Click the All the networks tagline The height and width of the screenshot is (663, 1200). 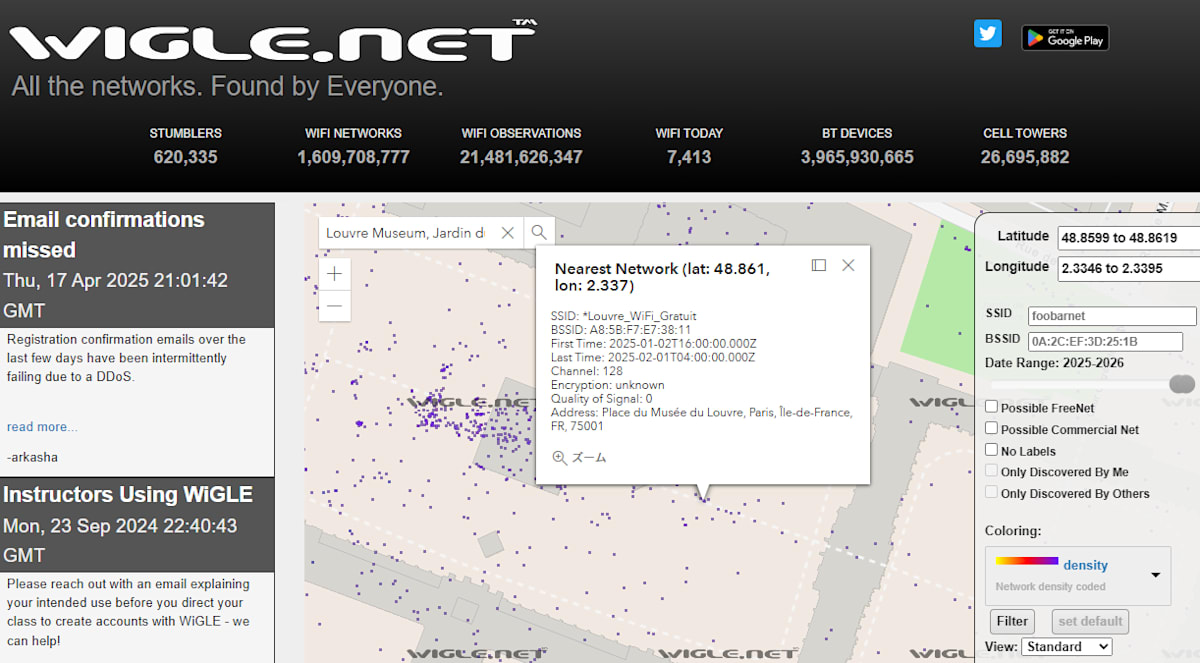click(x=227, y=87)
